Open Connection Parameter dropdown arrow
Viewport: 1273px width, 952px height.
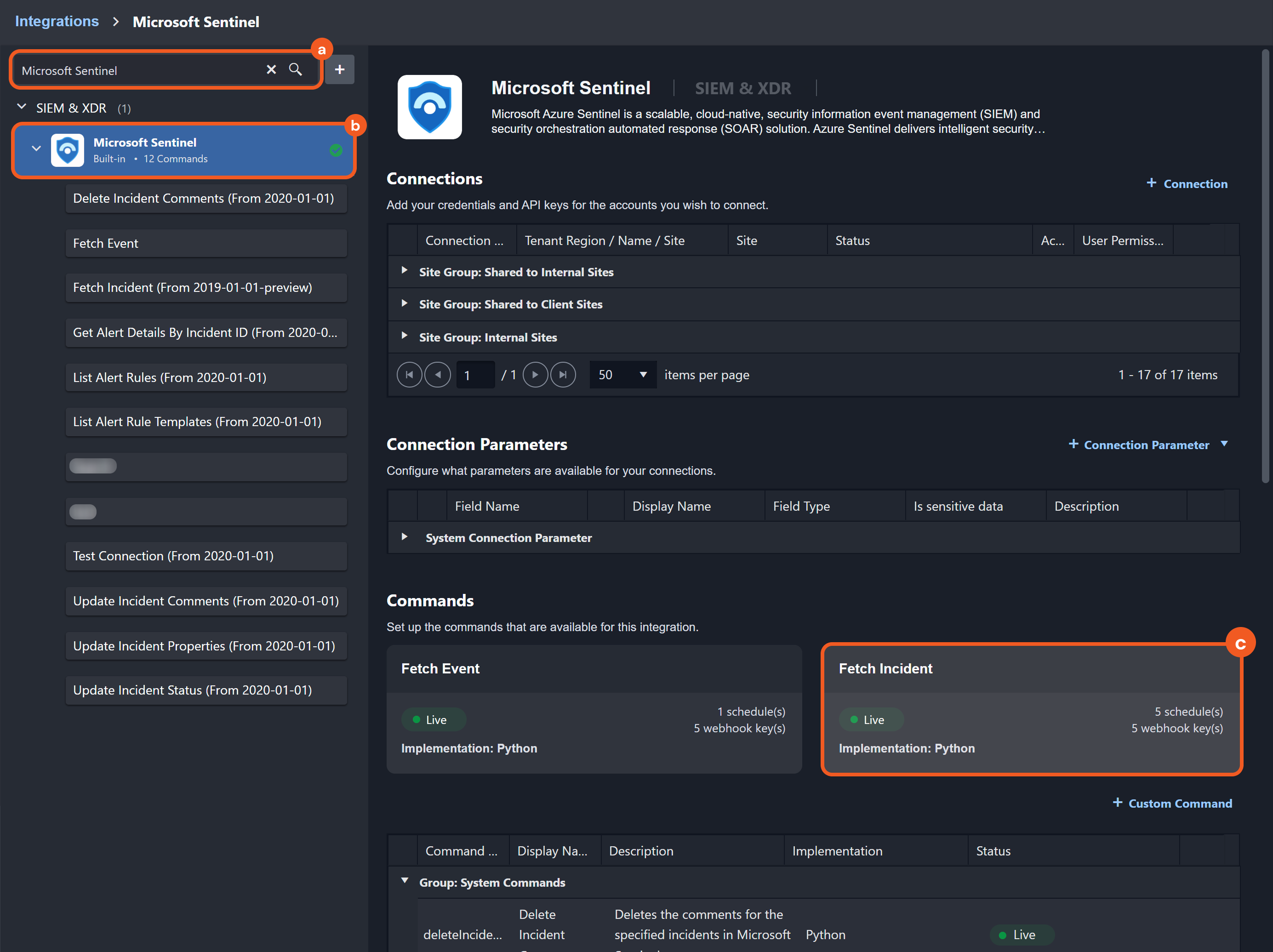tap(1224, 444)
